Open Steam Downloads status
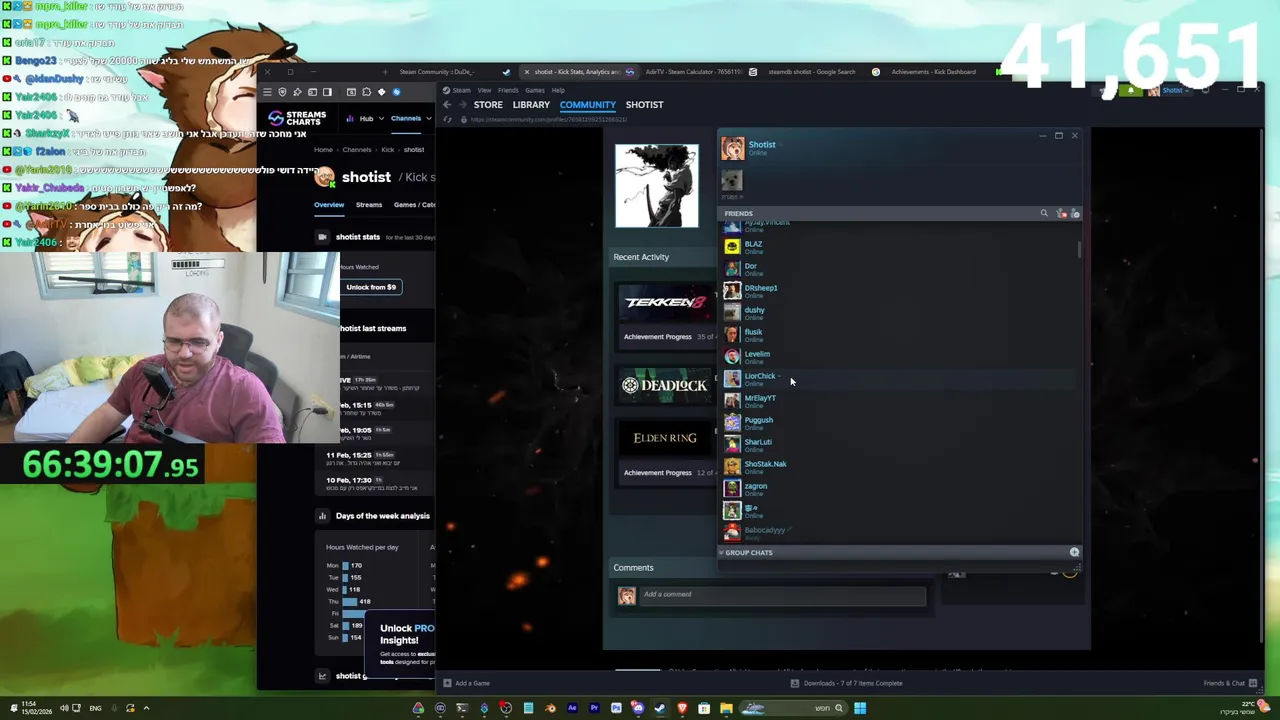Viewport: 1280px width, 720px height. pyautogui.click(x=846, y=683)
